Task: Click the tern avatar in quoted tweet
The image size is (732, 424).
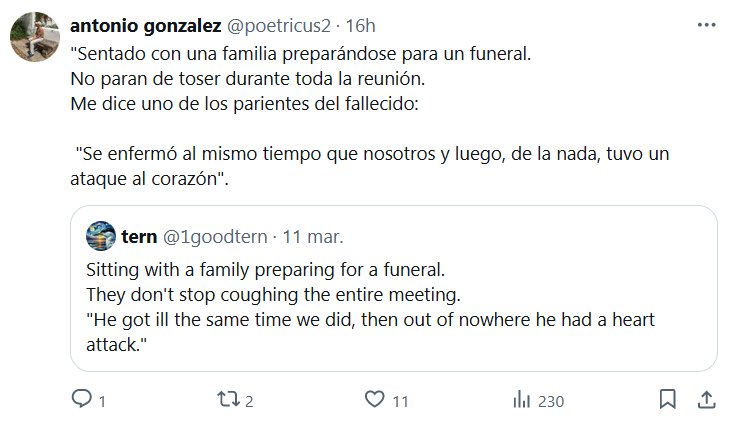Action: click(x=101, y=239)
